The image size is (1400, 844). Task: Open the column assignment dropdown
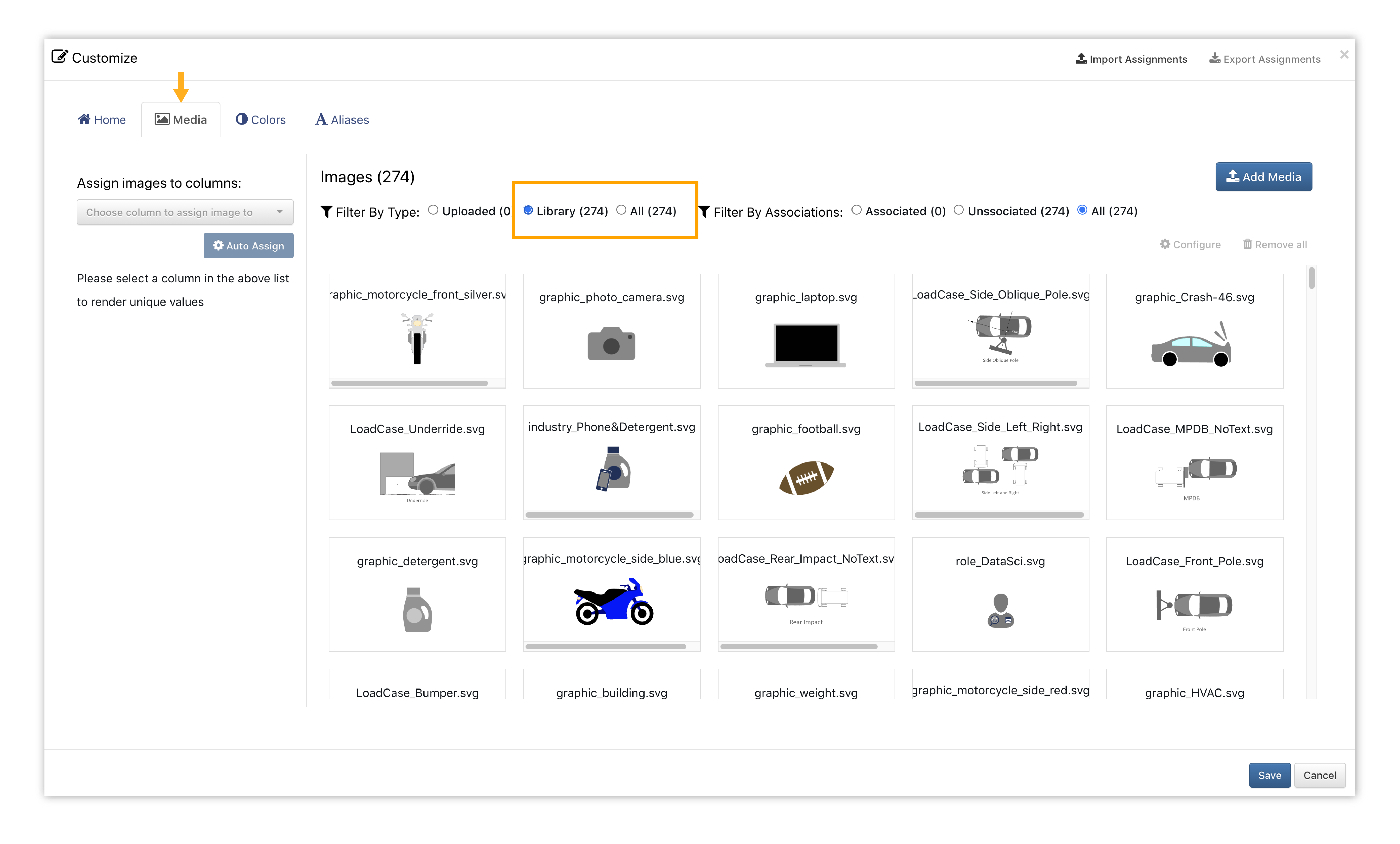[x=185, y=212]
